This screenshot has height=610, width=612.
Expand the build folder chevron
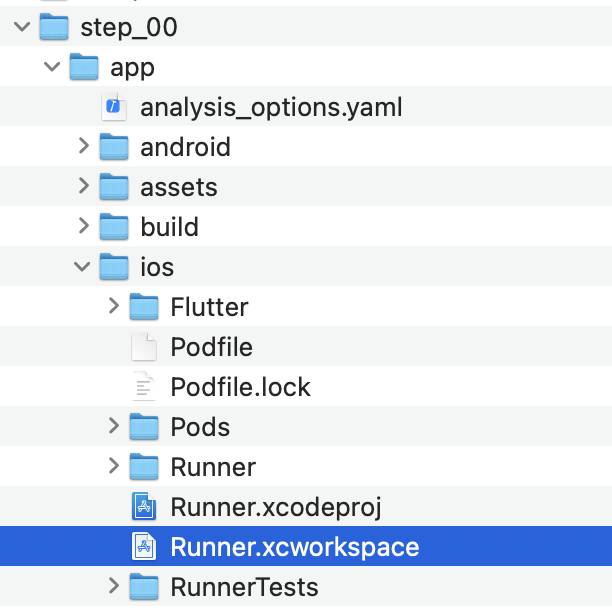point(84,227)
